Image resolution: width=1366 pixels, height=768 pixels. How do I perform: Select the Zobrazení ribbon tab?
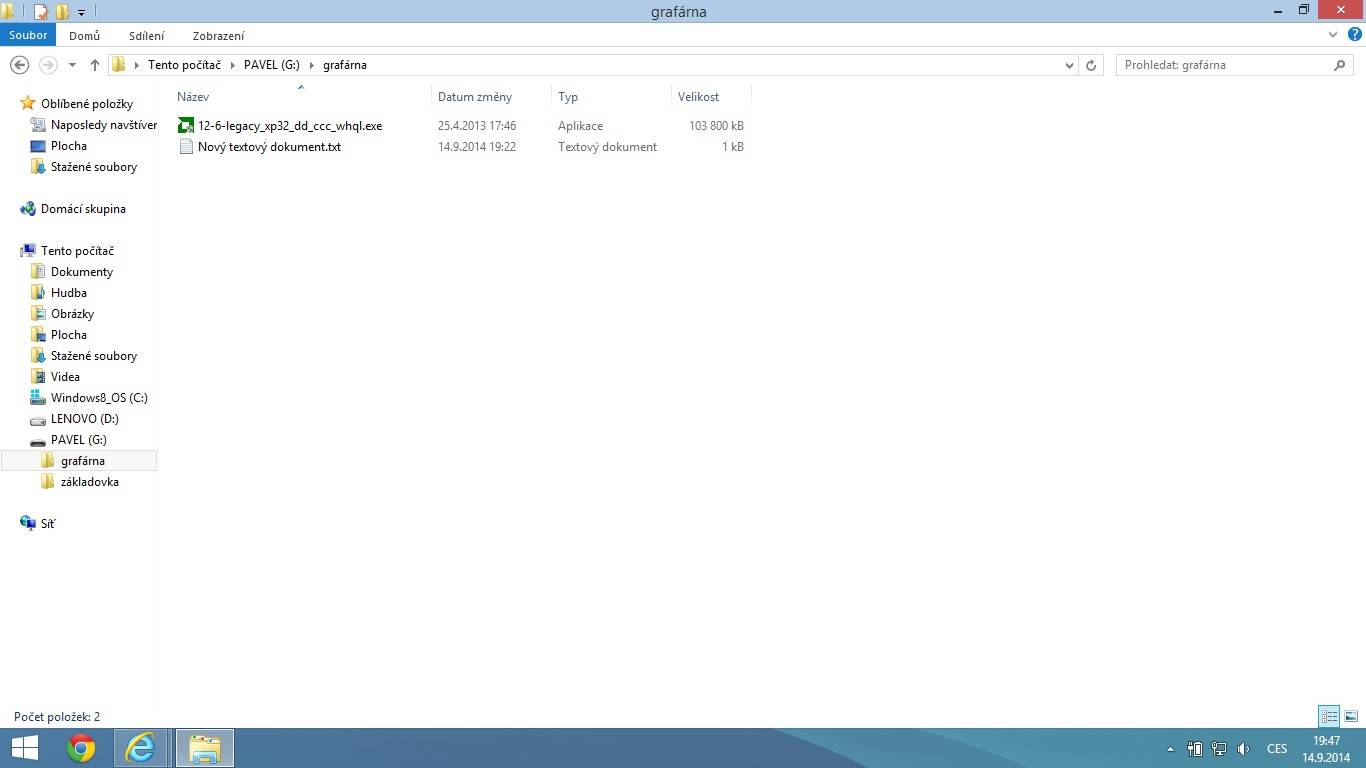click(x=218, y=35)
